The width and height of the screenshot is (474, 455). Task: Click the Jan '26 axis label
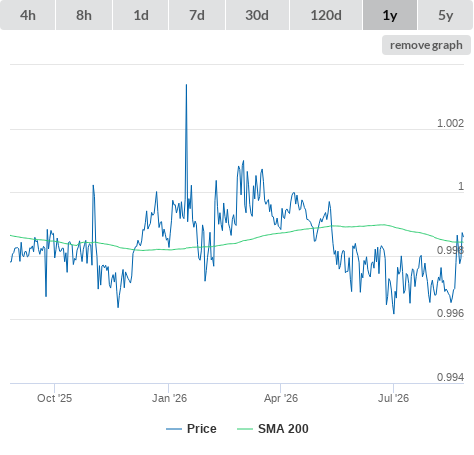coord(169,398)
